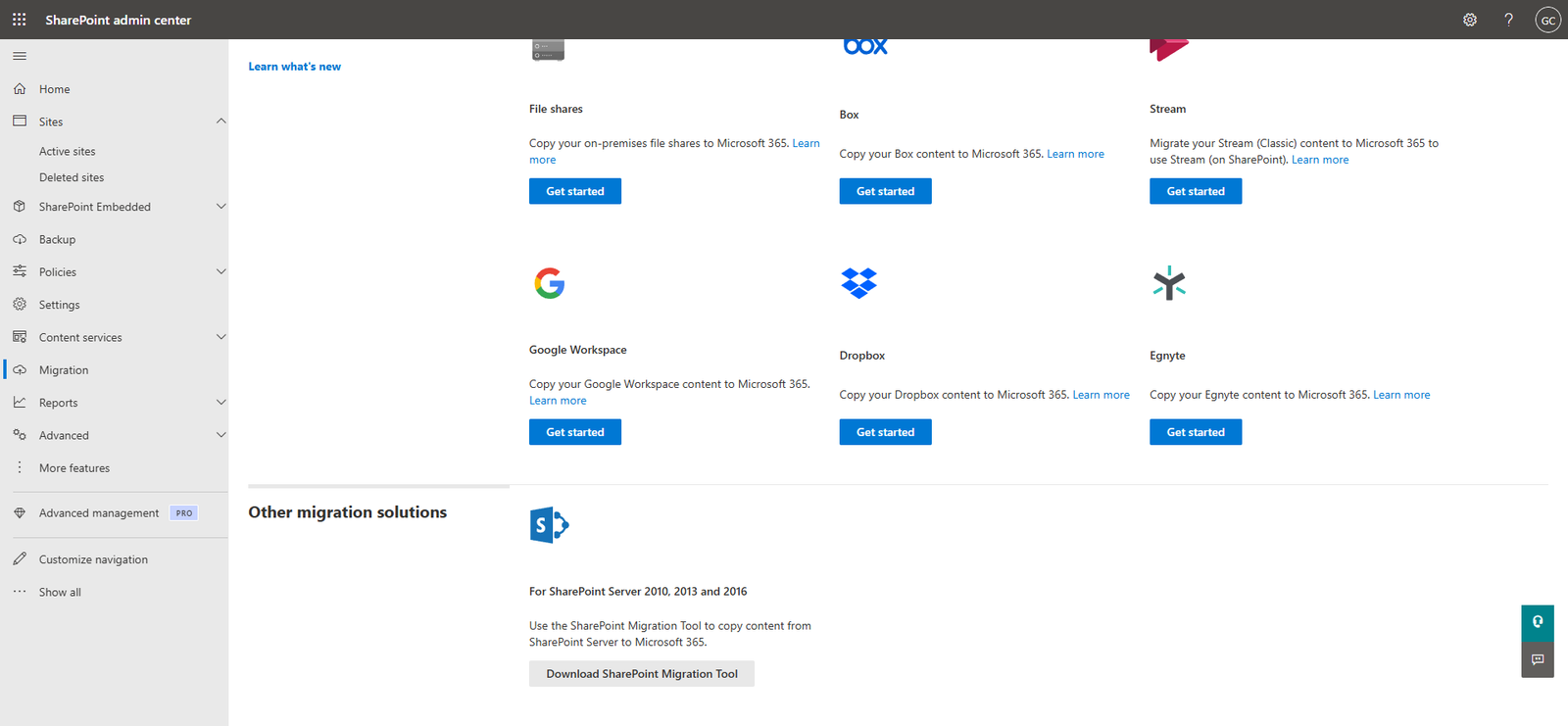Open Learn more link for Google Workspace
The image size is (1568, 726).
(558, 401)
